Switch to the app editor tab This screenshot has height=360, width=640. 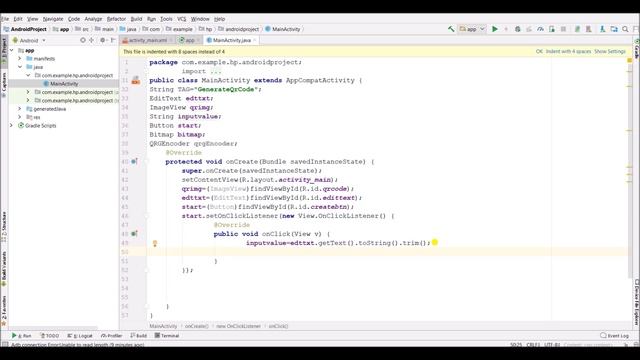[x=189, y=40]
